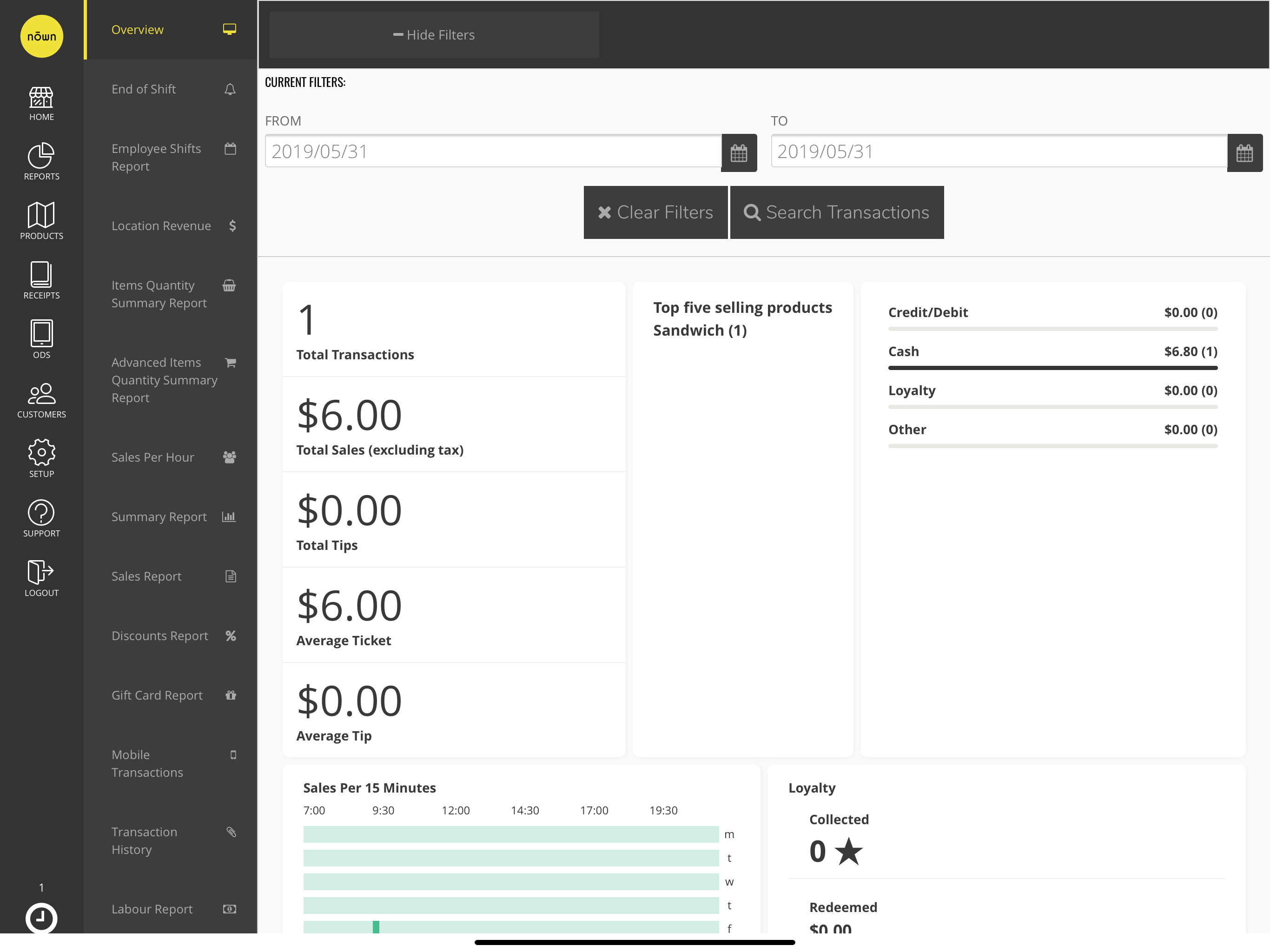
Task: Click the 'Sales Per 15 Minutes' heading
Action: tap(369, 788)
